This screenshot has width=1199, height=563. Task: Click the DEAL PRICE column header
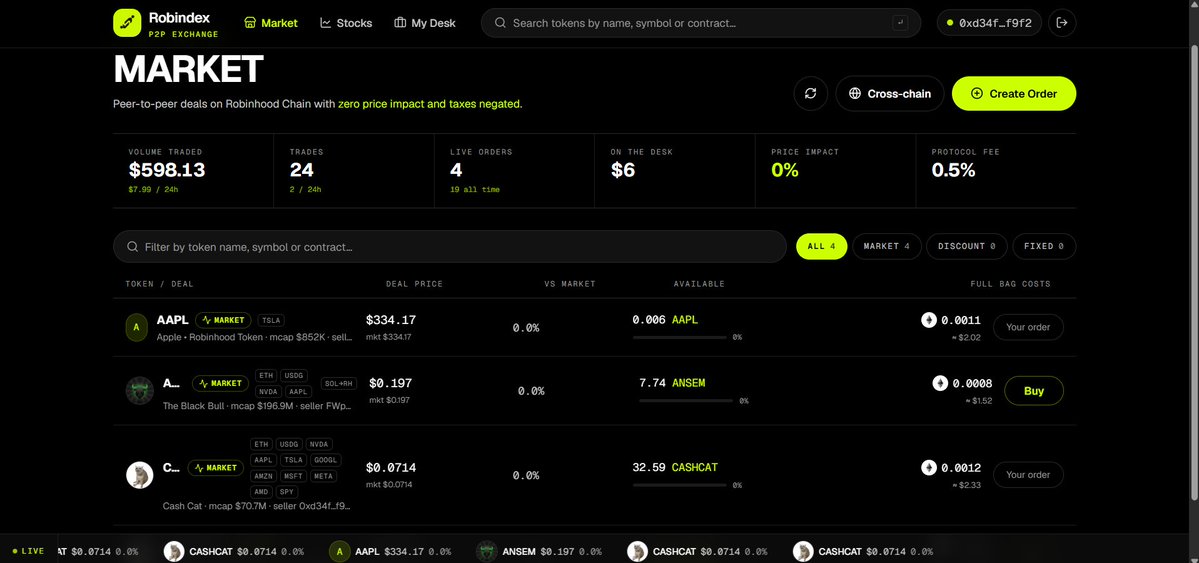[414, 284]
